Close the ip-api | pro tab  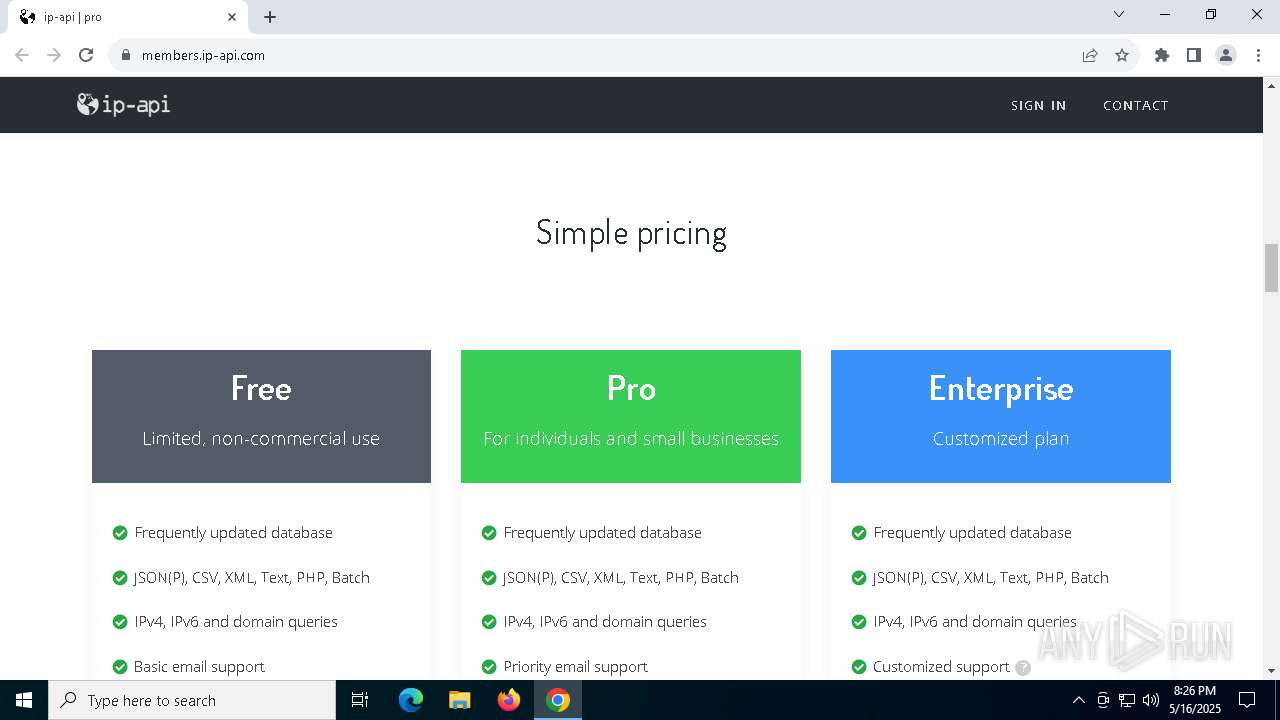point(232,17)
